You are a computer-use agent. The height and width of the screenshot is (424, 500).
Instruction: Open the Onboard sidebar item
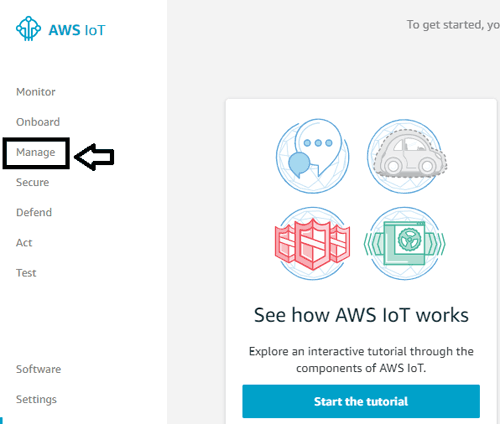point(38,122)
